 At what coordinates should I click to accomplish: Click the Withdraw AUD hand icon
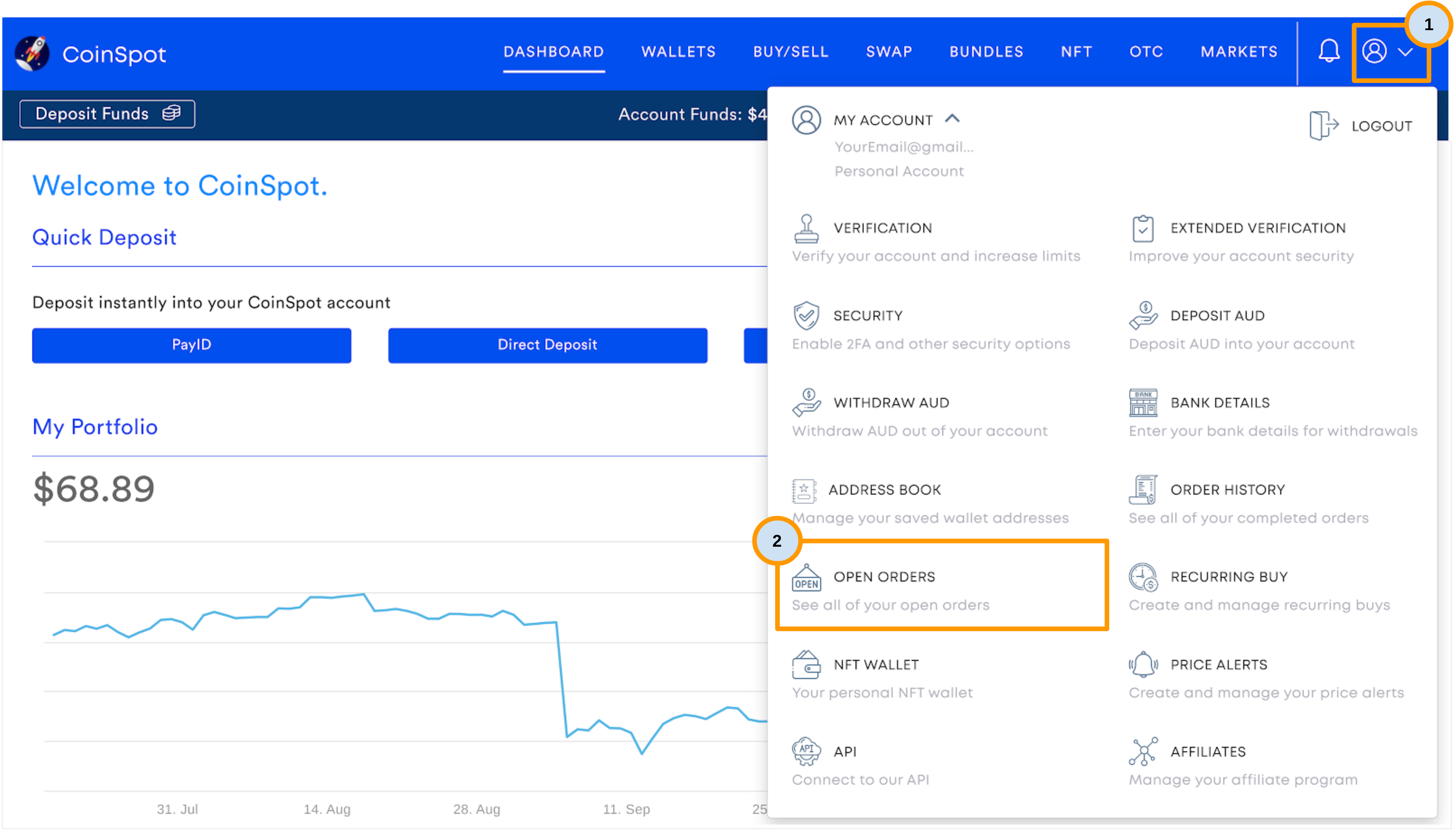806,402
